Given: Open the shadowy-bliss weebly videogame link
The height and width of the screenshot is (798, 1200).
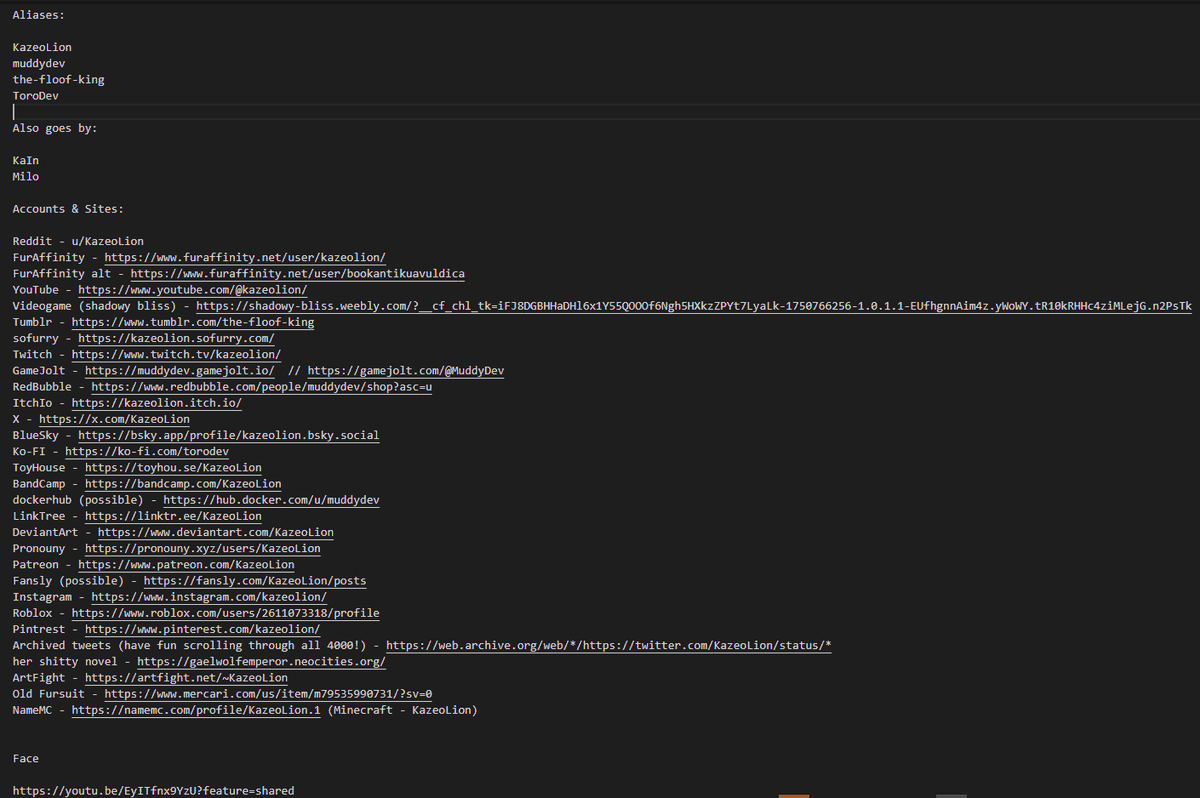Looking at the screenshot, I should [400, 305].
